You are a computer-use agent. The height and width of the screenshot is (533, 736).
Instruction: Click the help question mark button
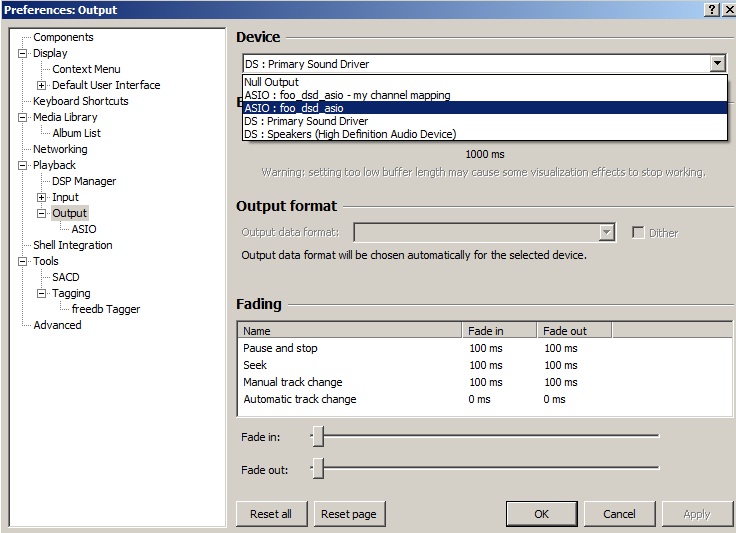(x=711, y=9)
